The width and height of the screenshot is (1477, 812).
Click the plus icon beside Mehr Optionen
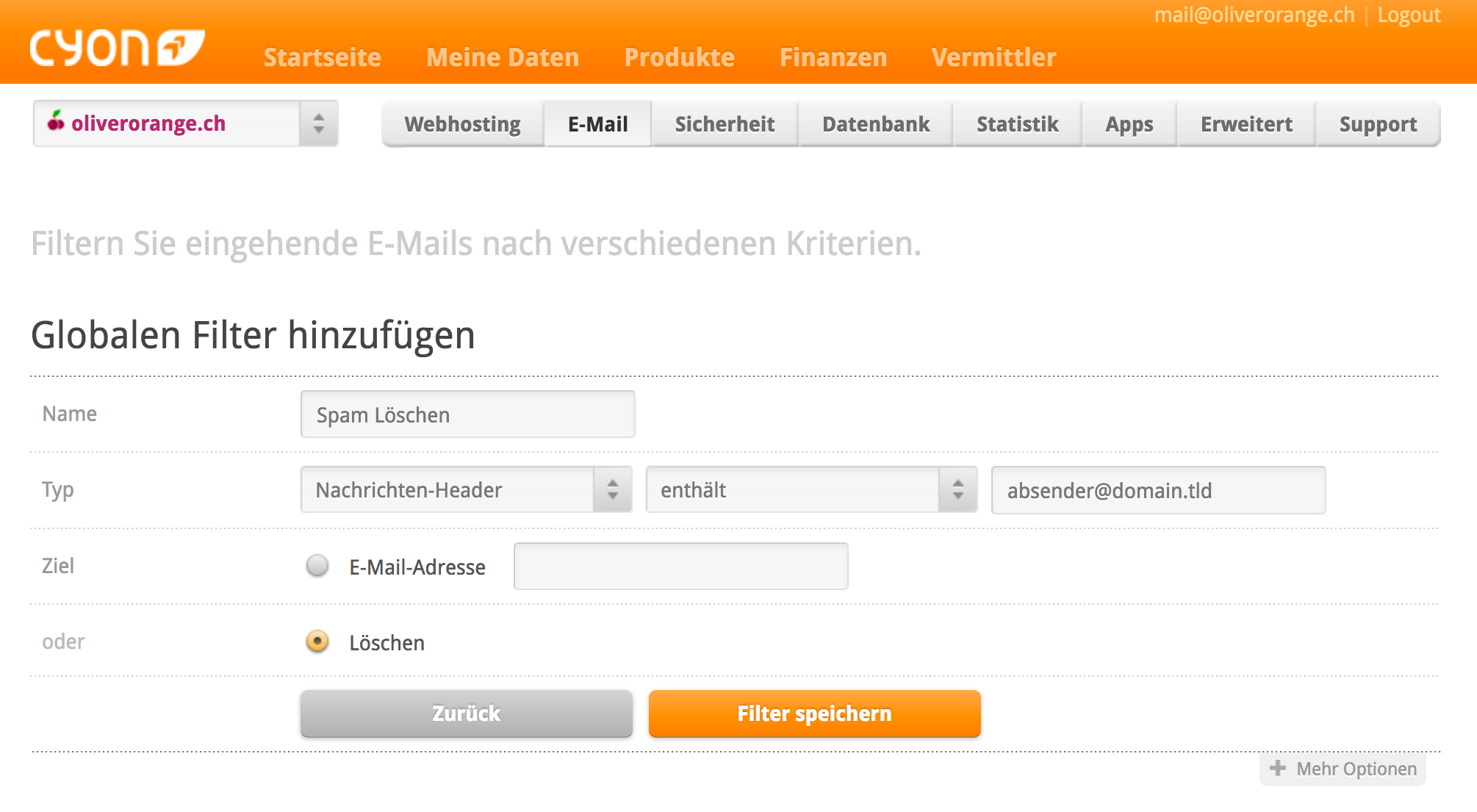[x=1278, y=768]
